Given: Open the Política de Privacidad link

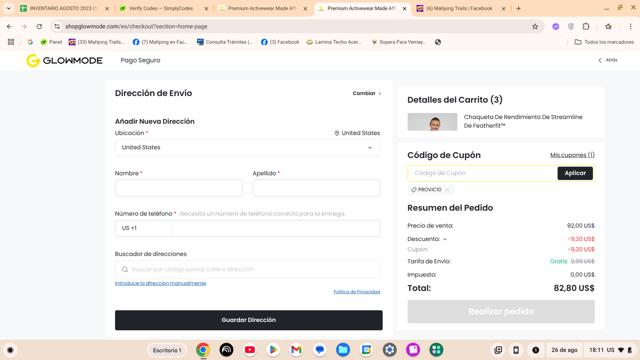Looking at the screenshot, I should 357,292.
